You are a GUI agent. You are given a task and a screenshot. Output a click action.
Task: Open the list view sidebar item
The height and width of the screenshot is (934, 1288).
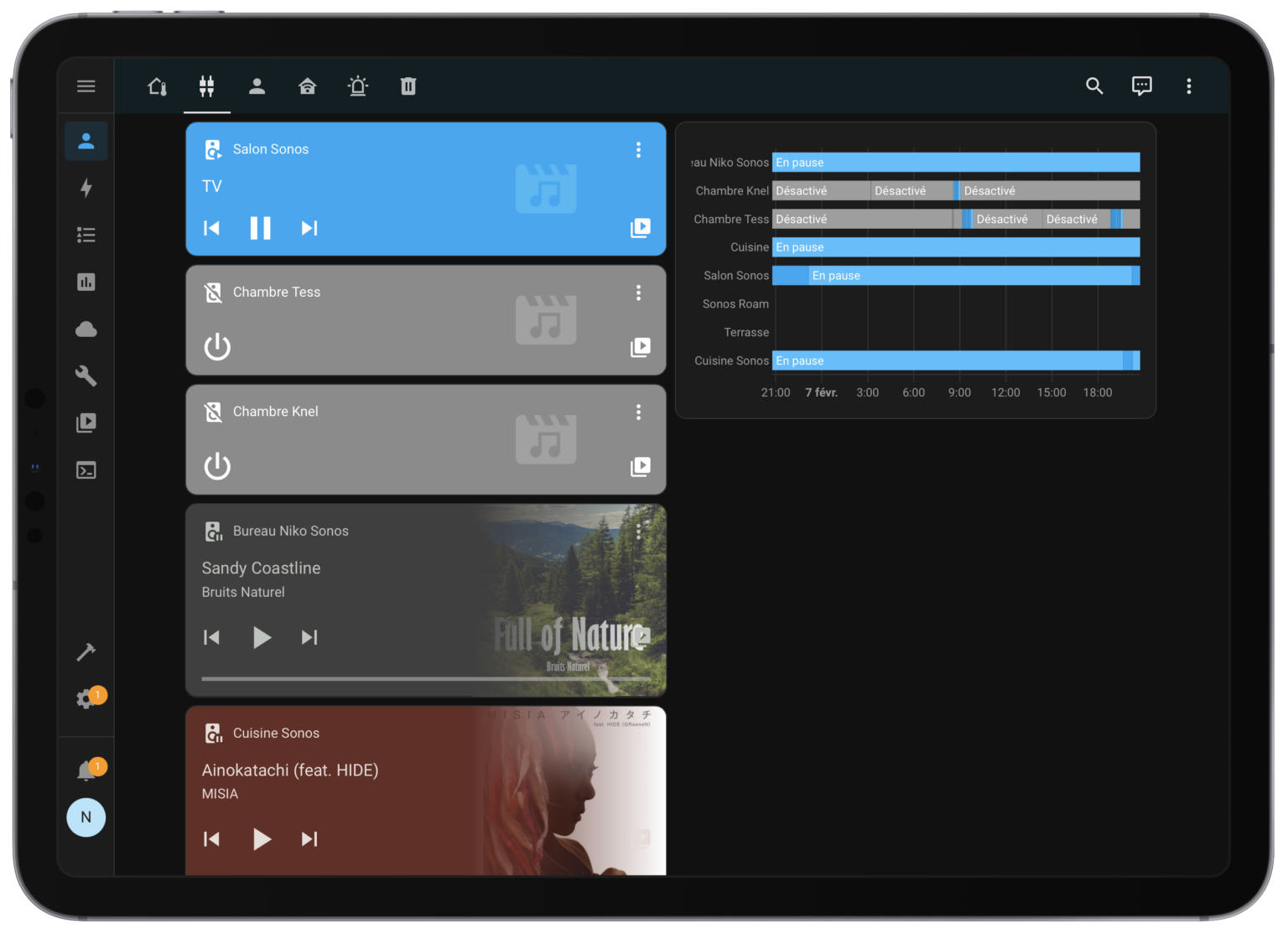86,235
